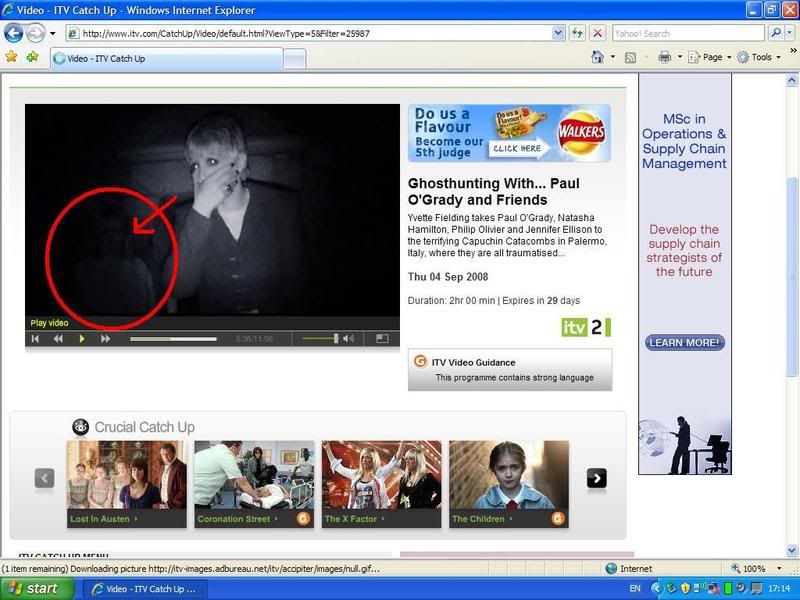Toggle full screen mode in video player

382,339
